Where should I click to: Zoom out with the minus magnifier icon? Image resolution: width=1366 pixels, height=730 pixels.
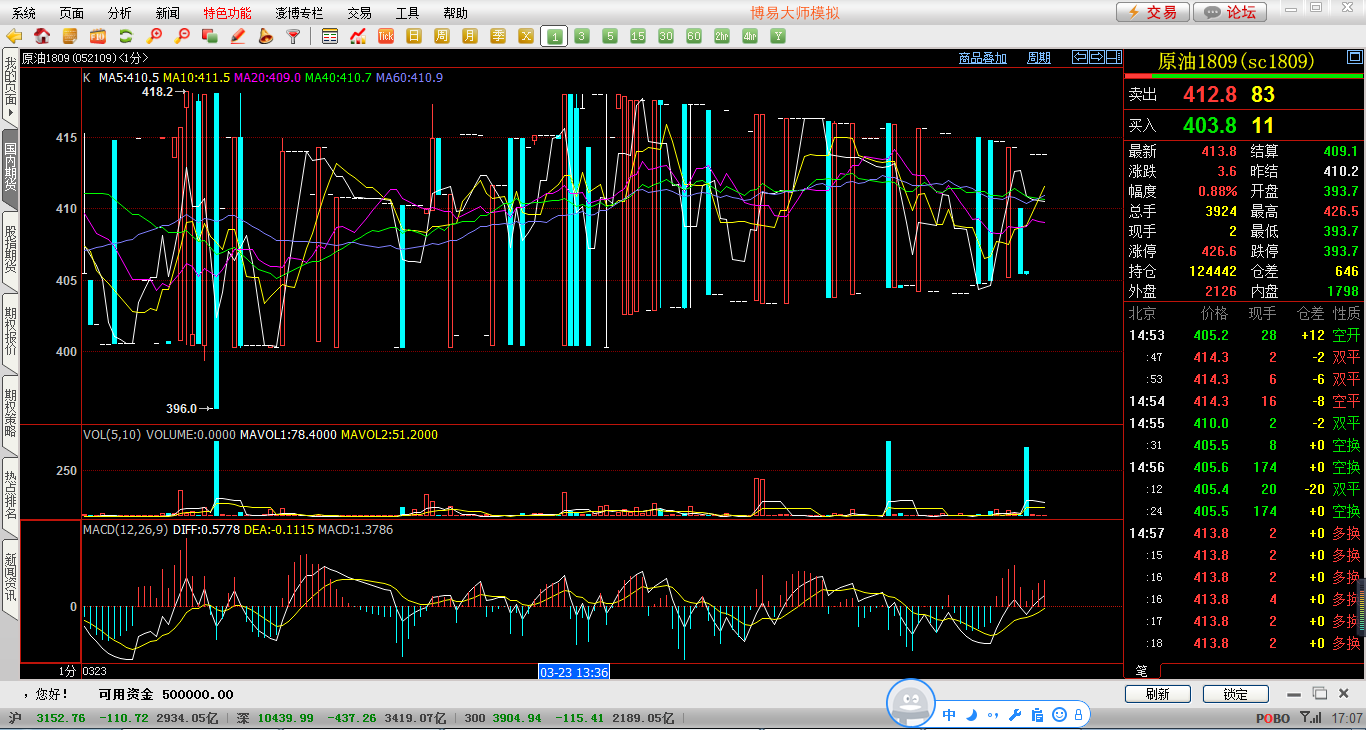(182, 36)
